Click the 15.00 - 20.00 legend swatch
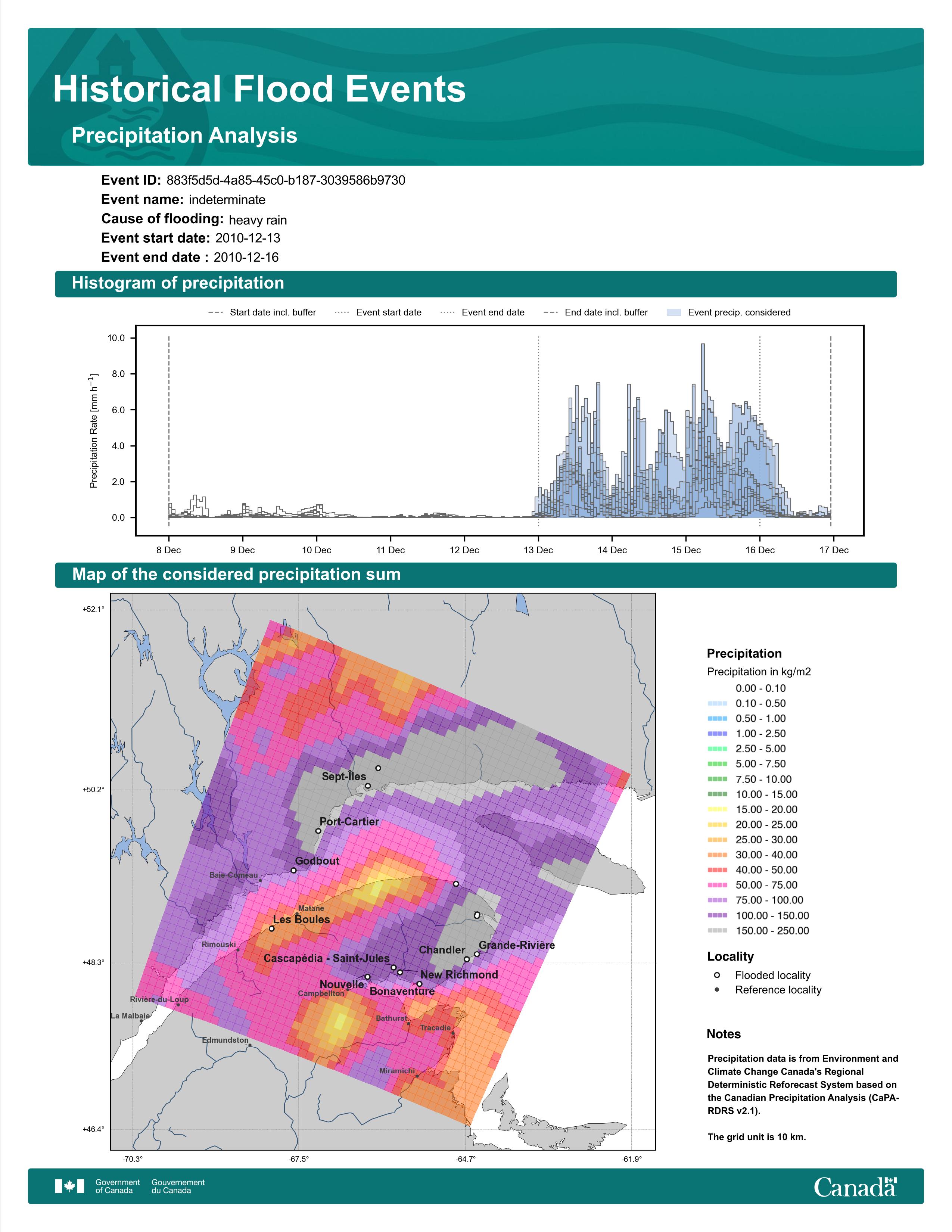The image size is (952, 1232). click(x=717, y=809)
